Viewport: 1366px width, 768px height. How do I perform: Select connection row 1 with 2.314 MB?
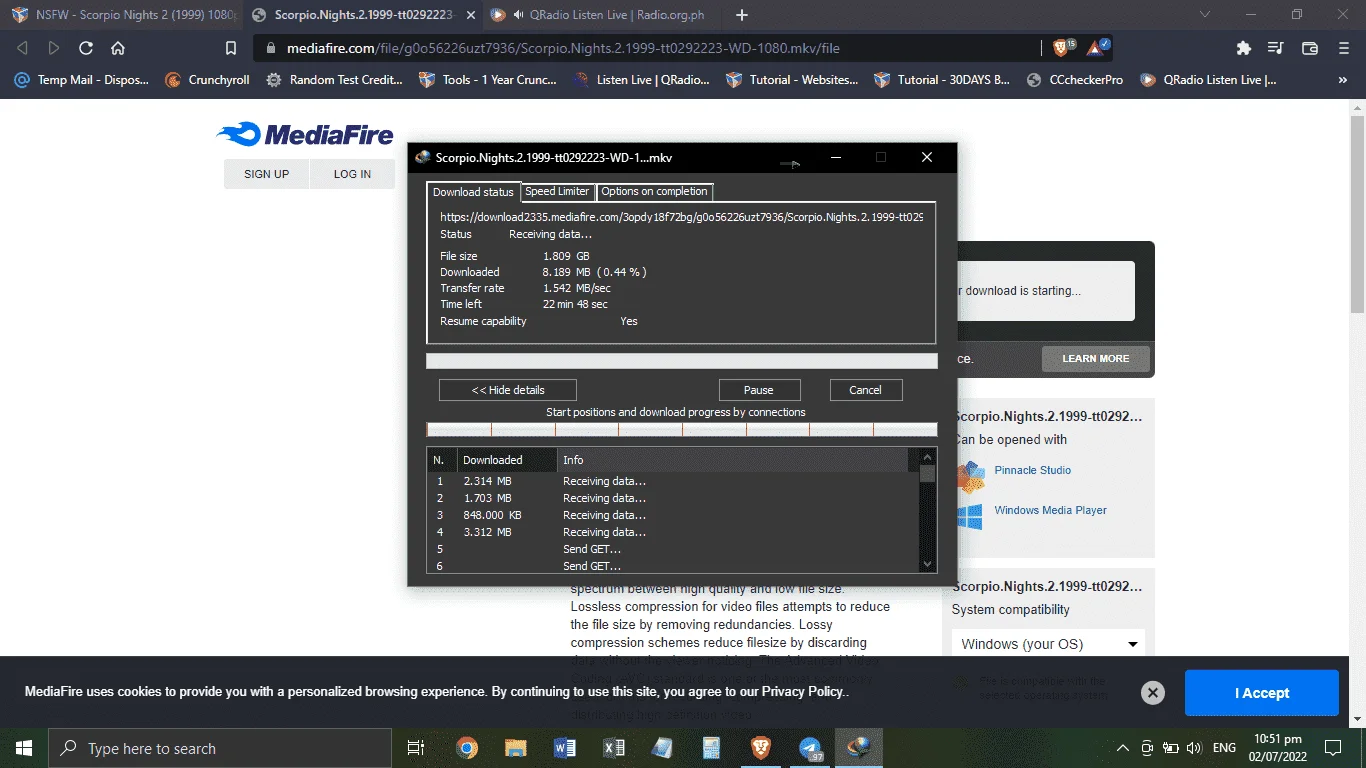coord(672,481)
